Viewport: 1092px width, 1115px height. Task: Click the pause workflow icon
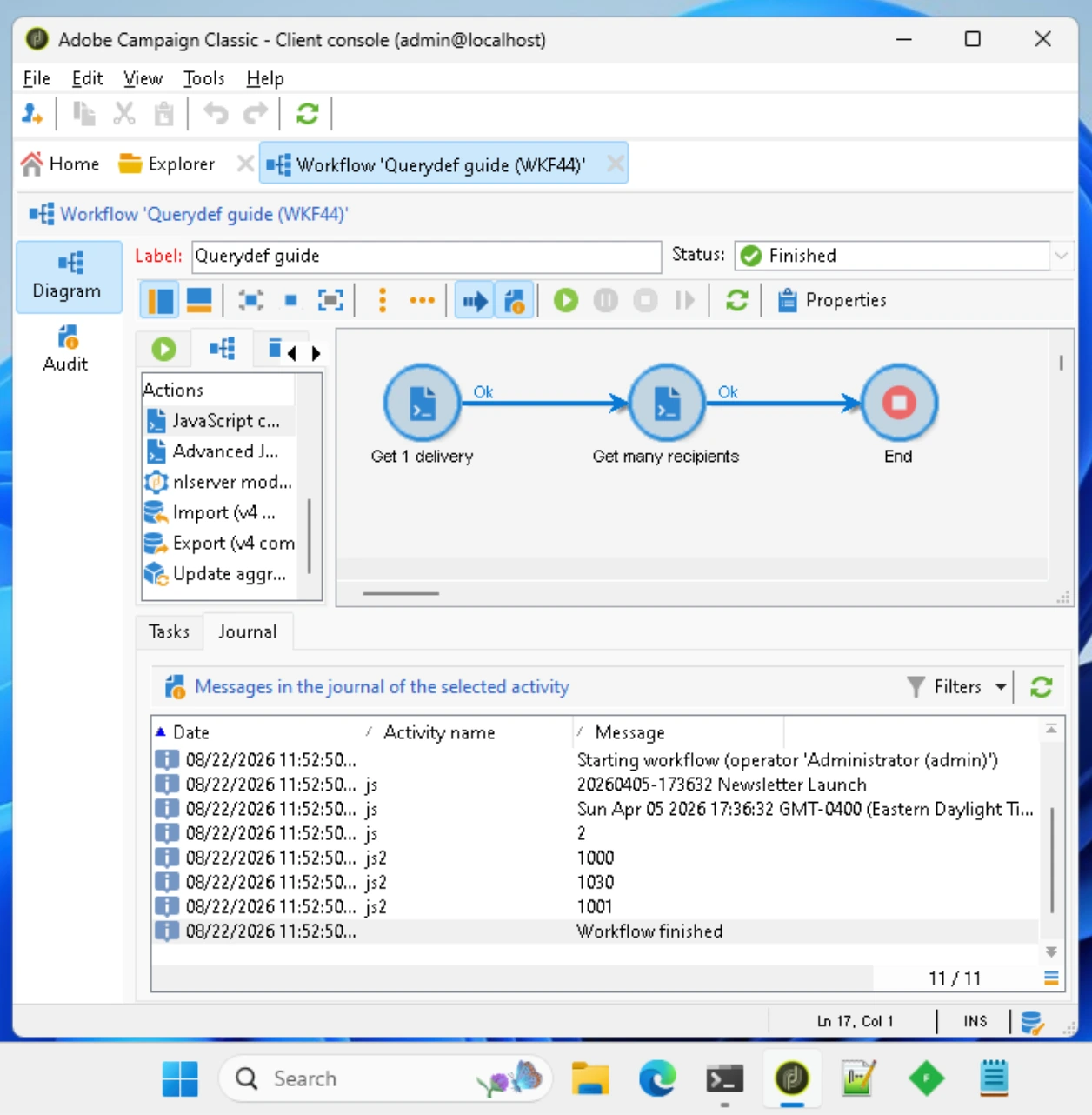(606, 301)
